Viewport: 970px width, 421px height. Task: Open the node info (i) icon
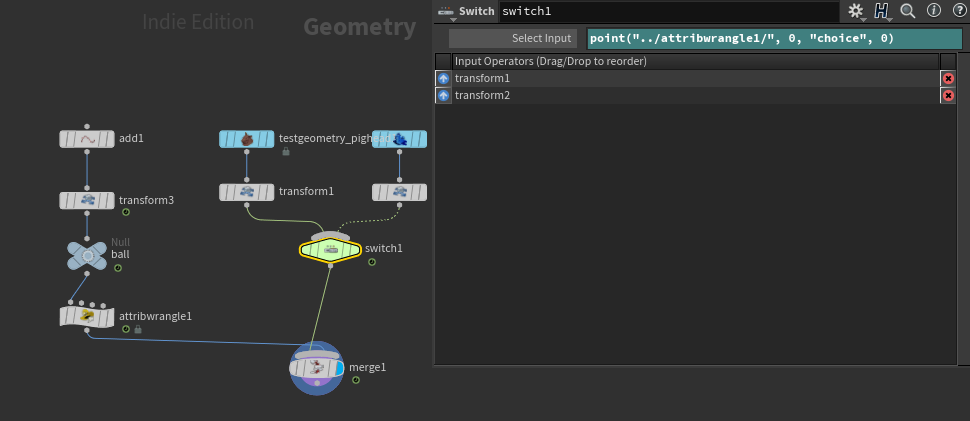(934, 11)
